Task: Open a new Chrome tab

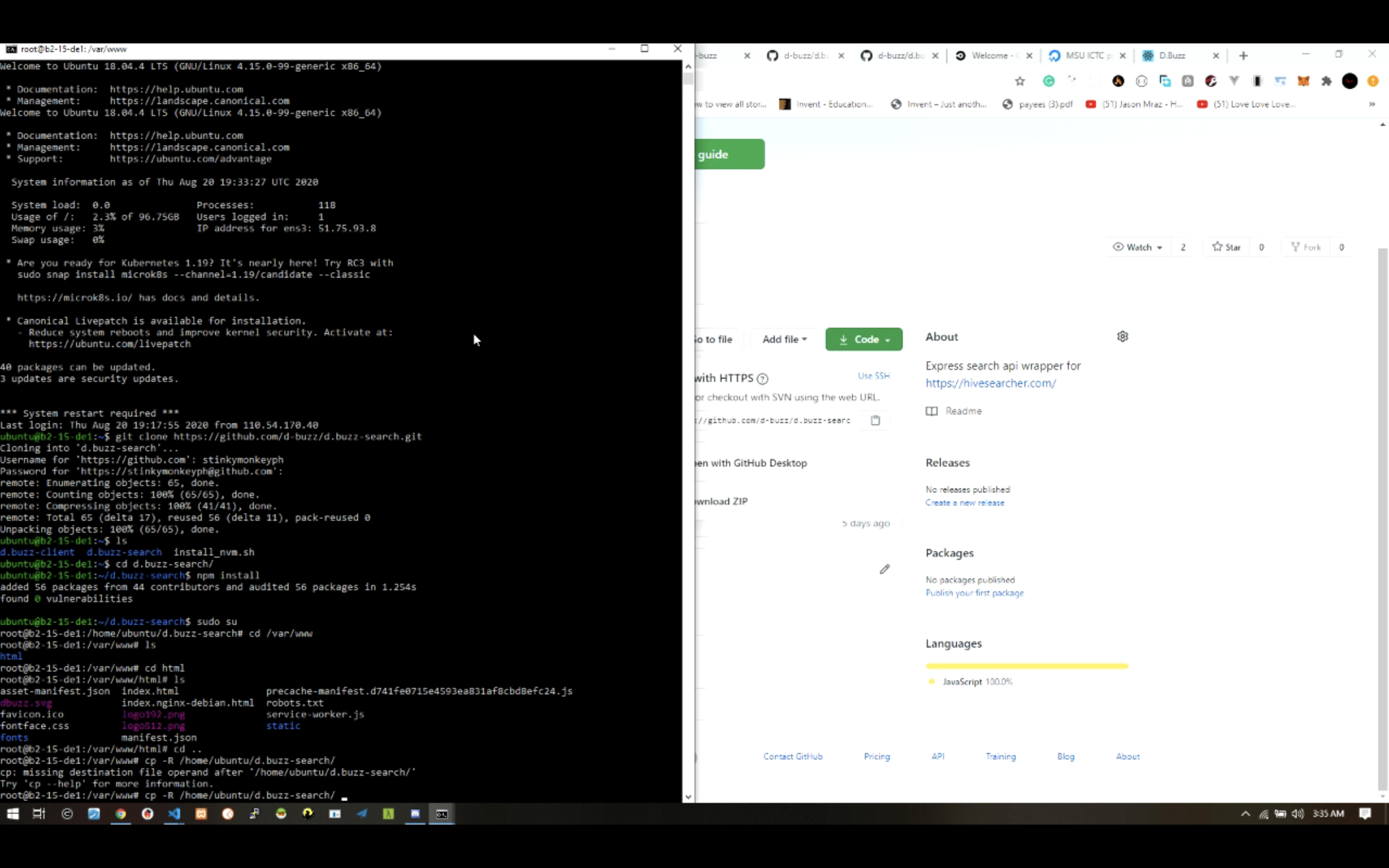Action: 1243,55
